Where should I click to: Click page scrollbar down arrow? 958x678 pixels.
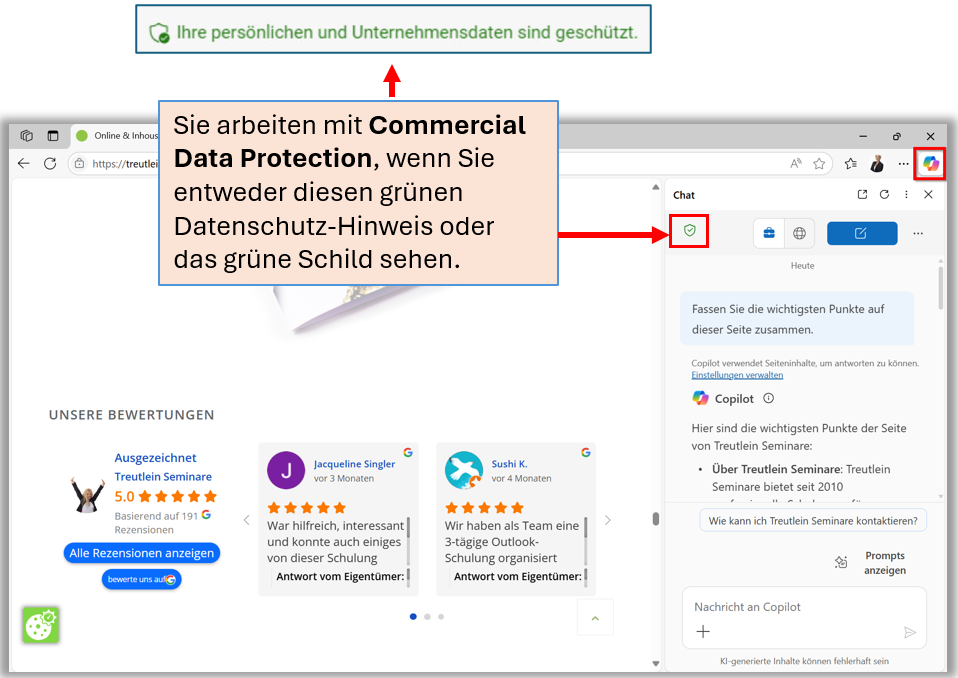coord(656,663)
